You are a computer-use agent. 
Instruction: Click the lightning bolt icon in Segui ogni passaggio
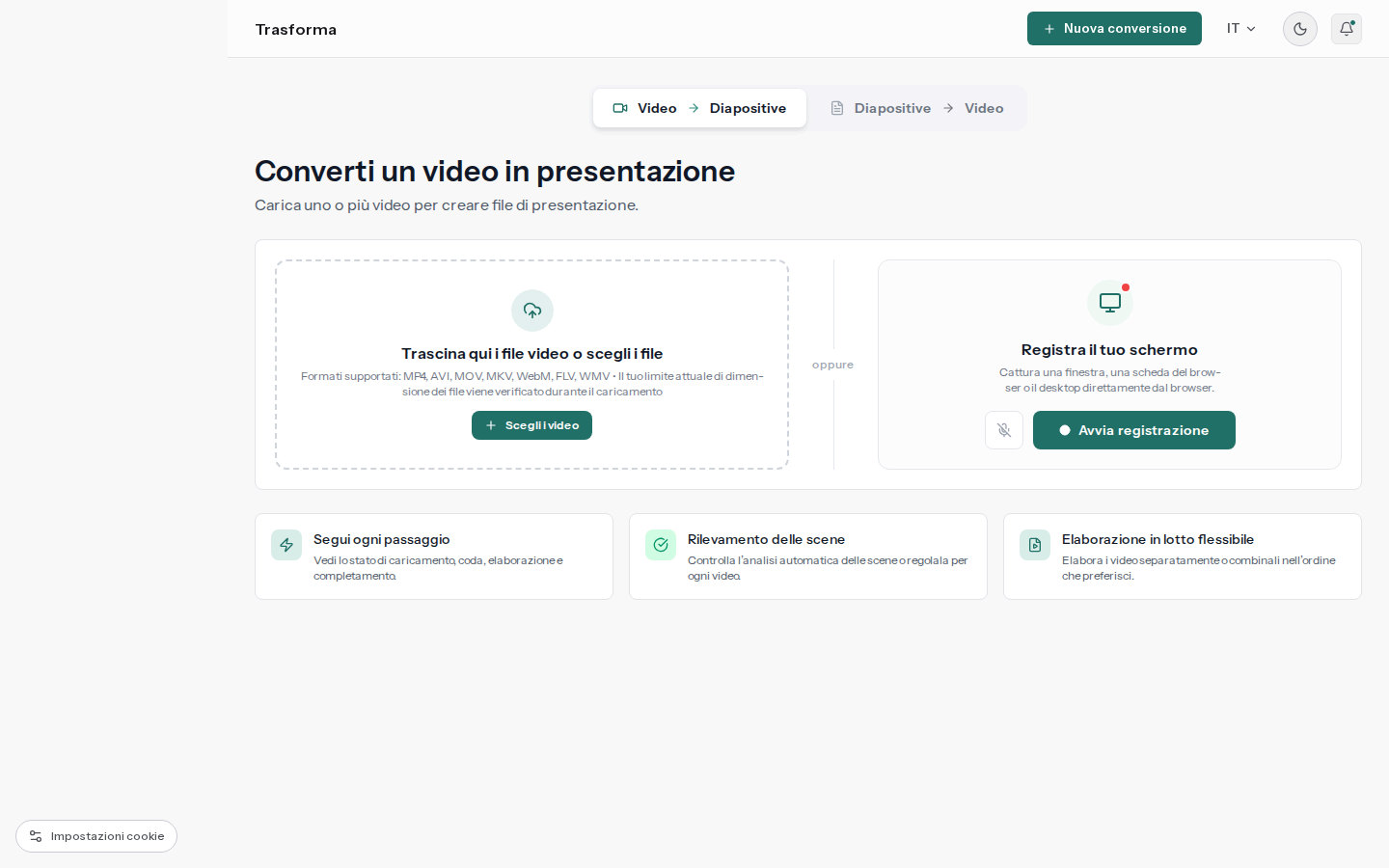tap(286, 545)
